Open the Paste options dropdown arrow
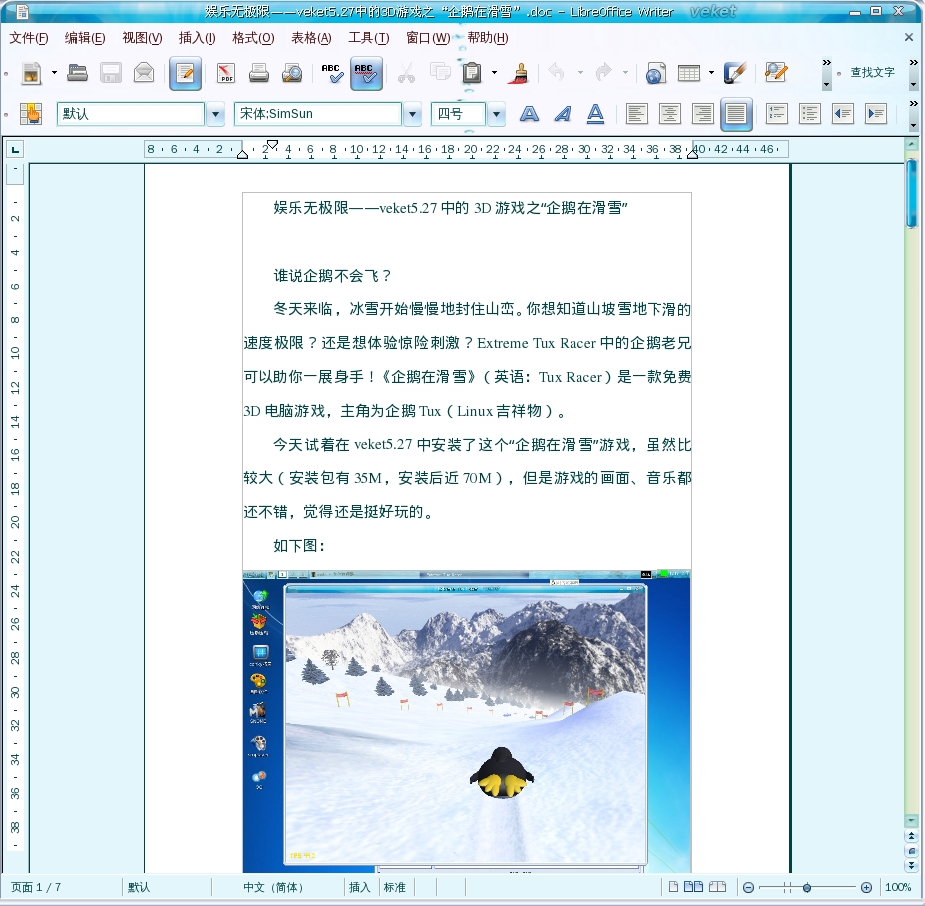Screen dimensions: 925x906 tap(494, 73)
